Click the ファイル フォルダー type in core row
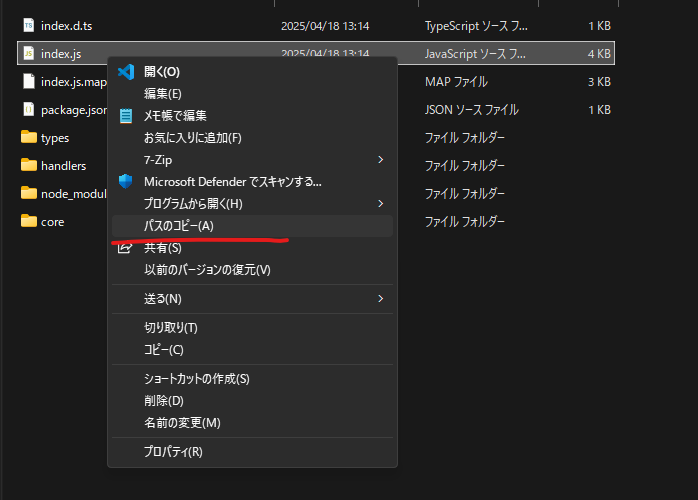 pyautogui.click(x=465, y=221)
